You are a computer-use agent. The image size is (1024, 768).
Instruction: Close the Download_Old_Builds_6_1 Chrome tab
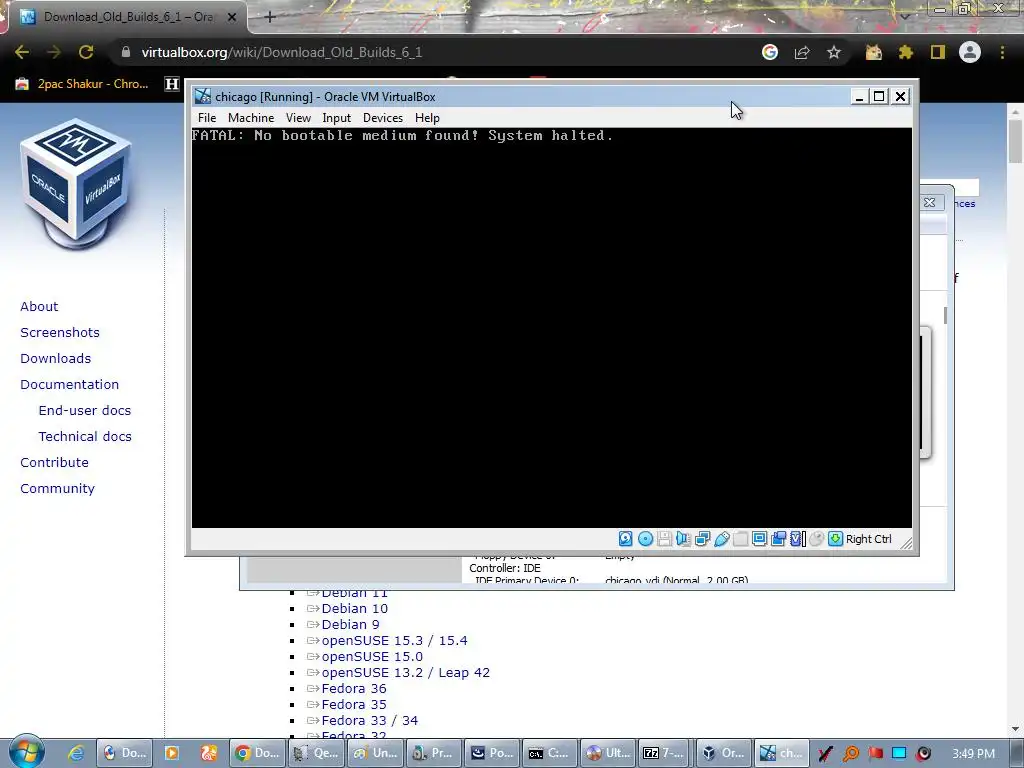pos(232,17)
